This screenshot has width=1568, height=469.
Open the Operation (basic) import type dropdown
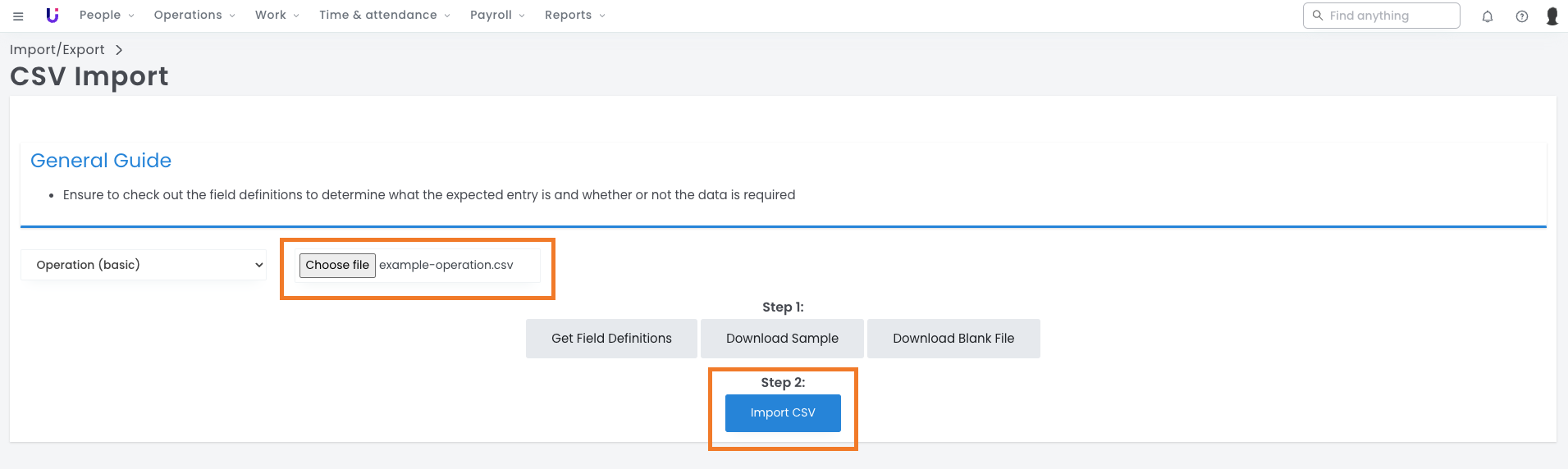point(144,265)
